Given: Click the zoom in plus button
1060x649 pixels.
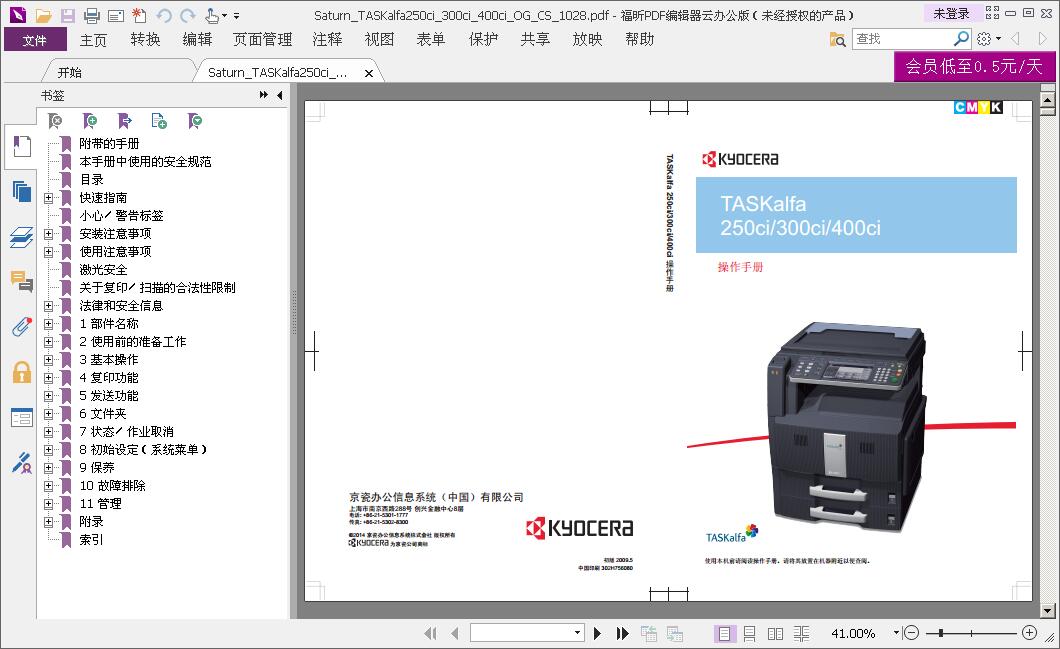Looking at the screenshot, I should [1030, 633].
